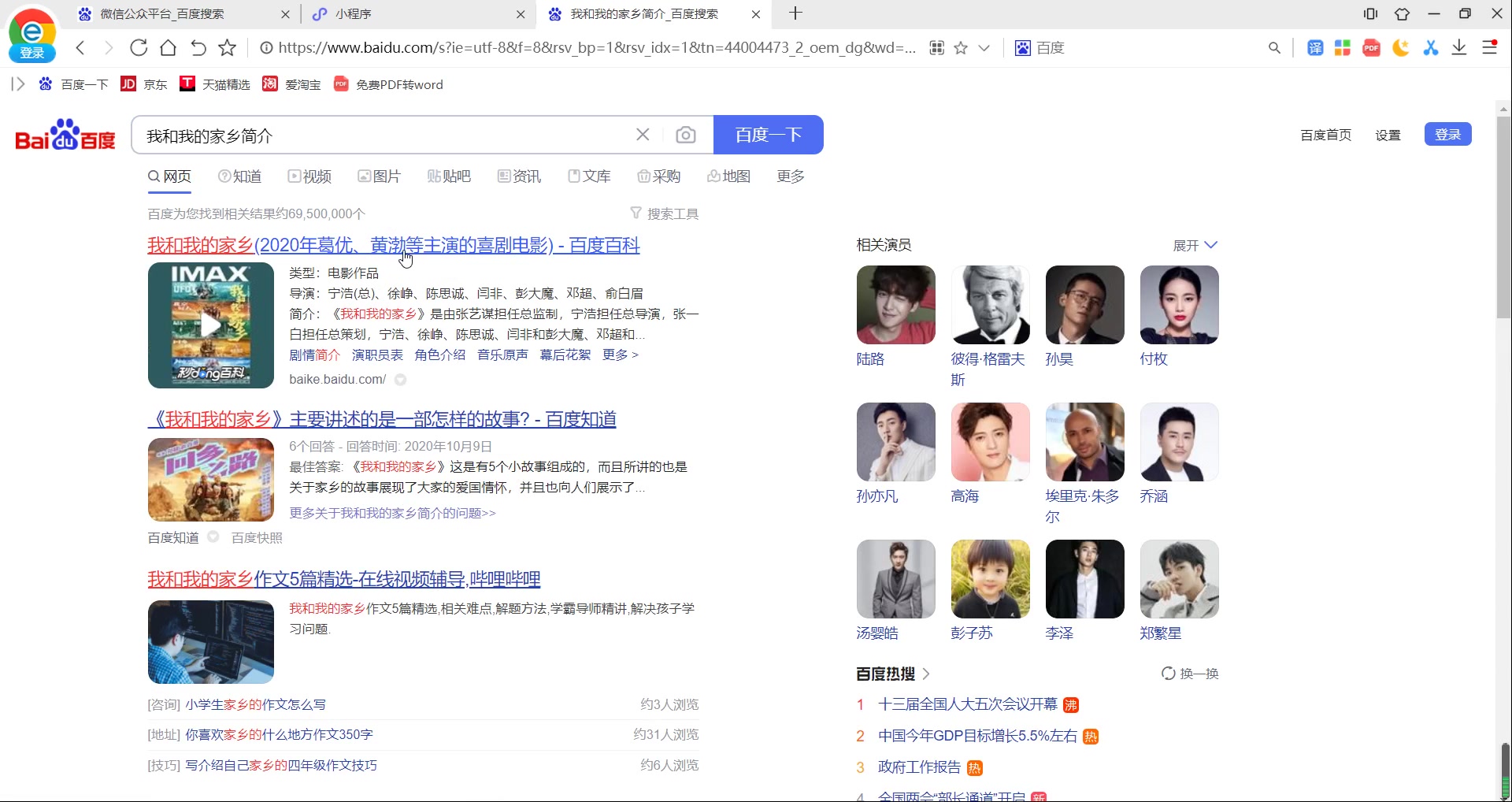Image resolution: width=1512 pixels, height=802 pixels.
Task: Toggle night mode moon icon
Action: coord(1401,48)
